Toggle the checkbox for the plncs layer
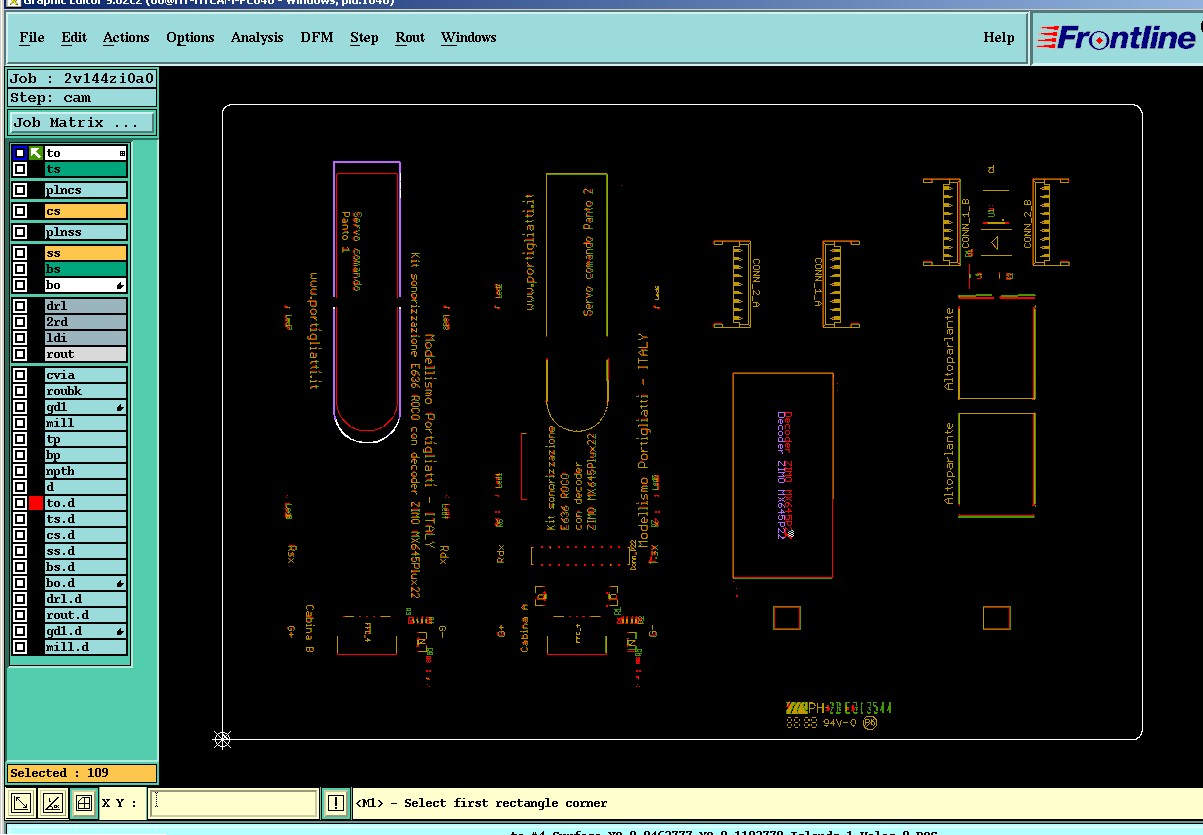This screenshot has width=1203, height=835. (20, 190)
